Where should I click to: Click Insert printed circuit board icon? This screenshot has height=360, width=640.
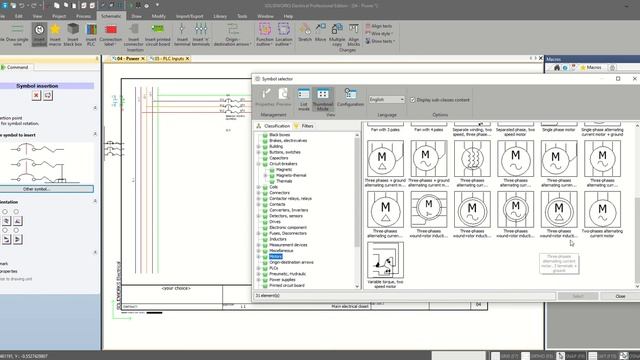pos(158,29)
